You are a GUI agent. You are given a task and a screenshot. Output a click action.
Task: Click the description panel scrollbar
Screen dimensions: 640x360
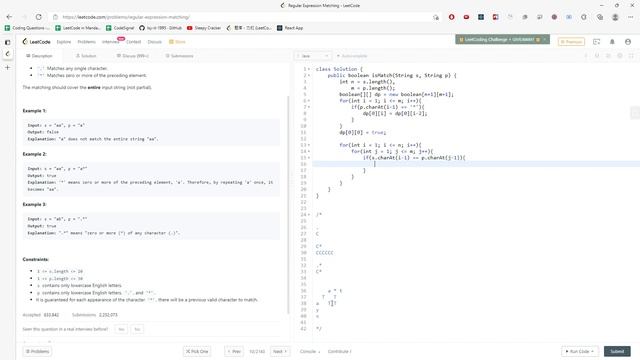coord(289,204)
